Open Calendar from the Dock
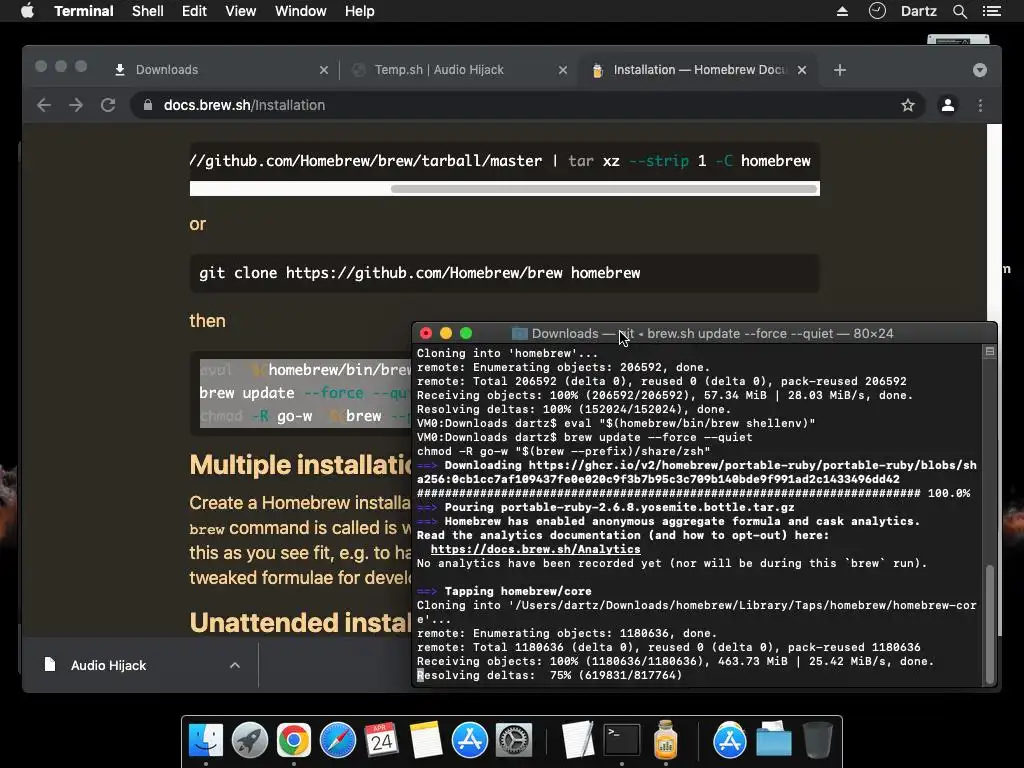This screenshot has height=768, width=1024. click(381, 741)
